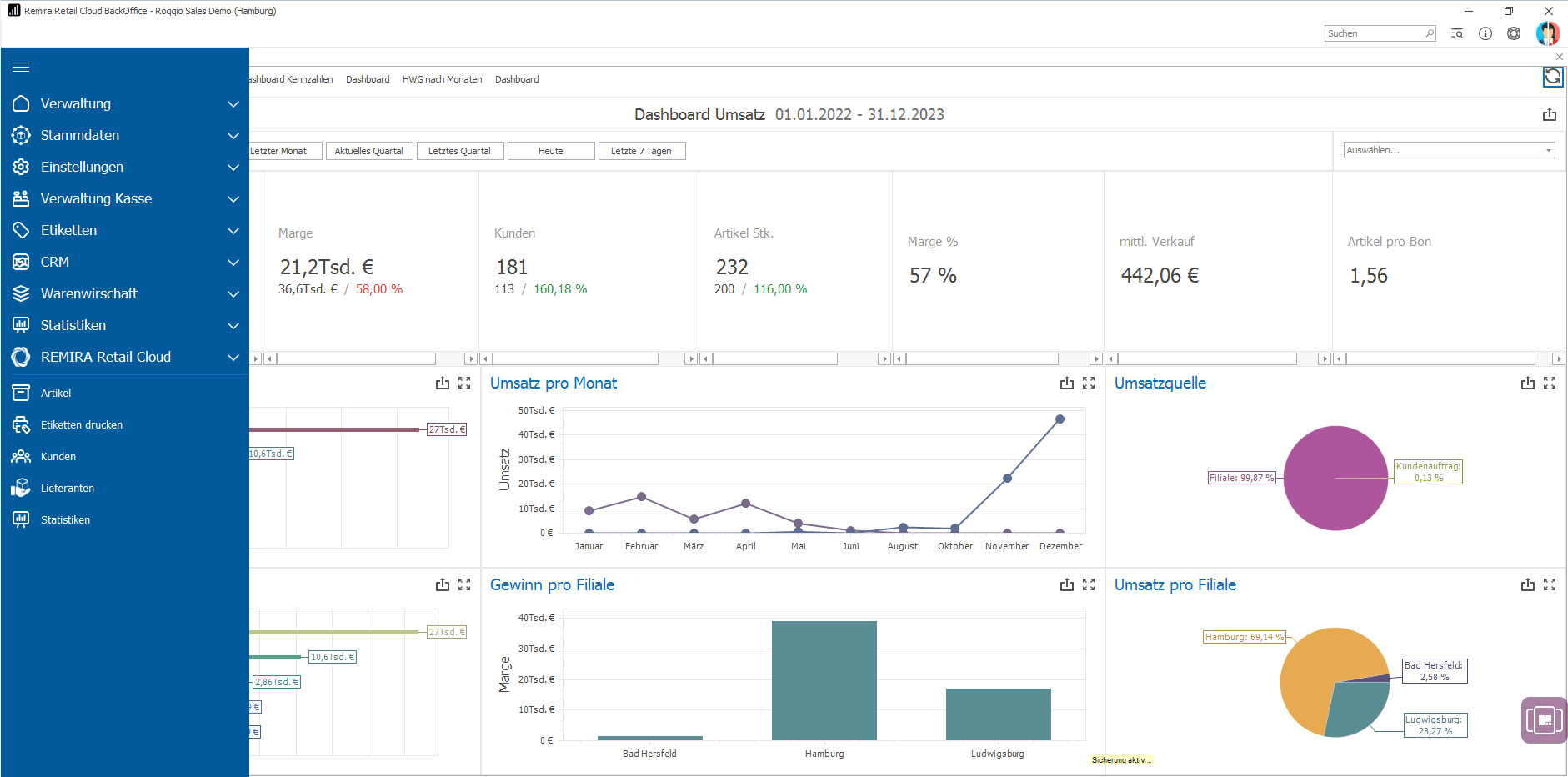Click the user avatar icon
1568x777 pixels.
pyautogui.click(x=1547, y=33)
